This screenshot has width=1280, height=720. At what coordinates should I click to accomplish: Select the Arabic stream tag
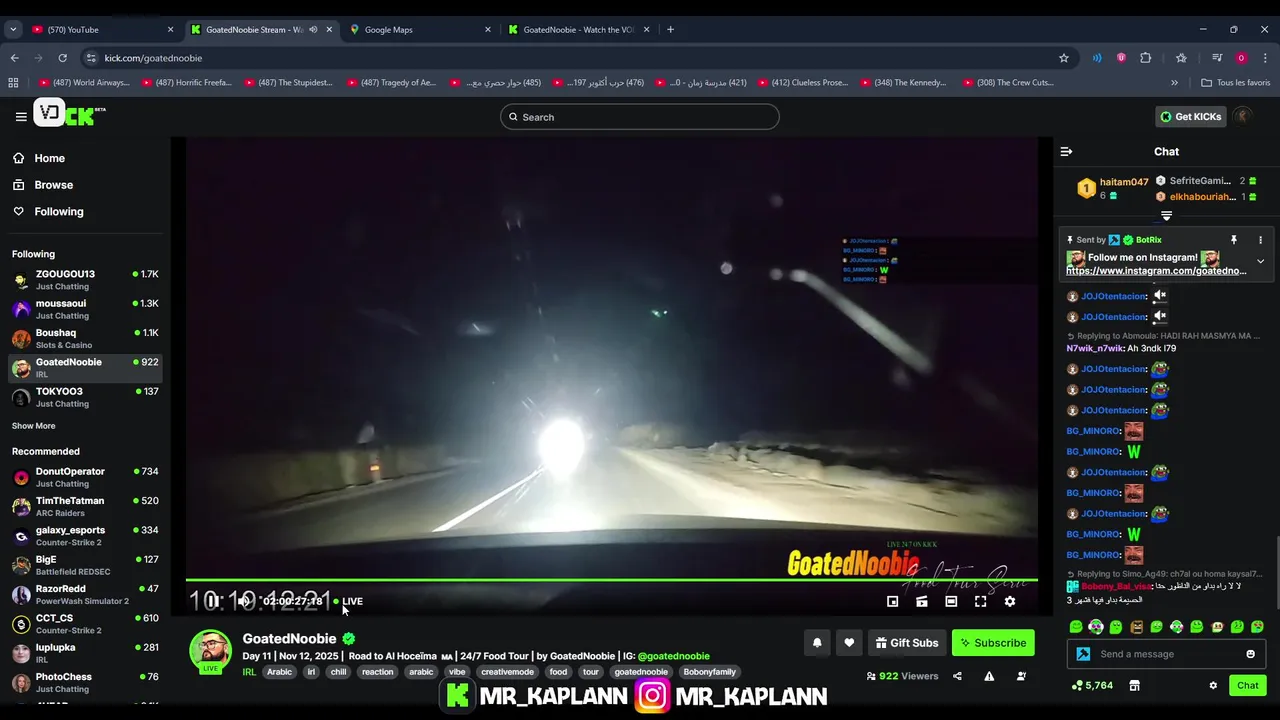[x=279, y=672]
